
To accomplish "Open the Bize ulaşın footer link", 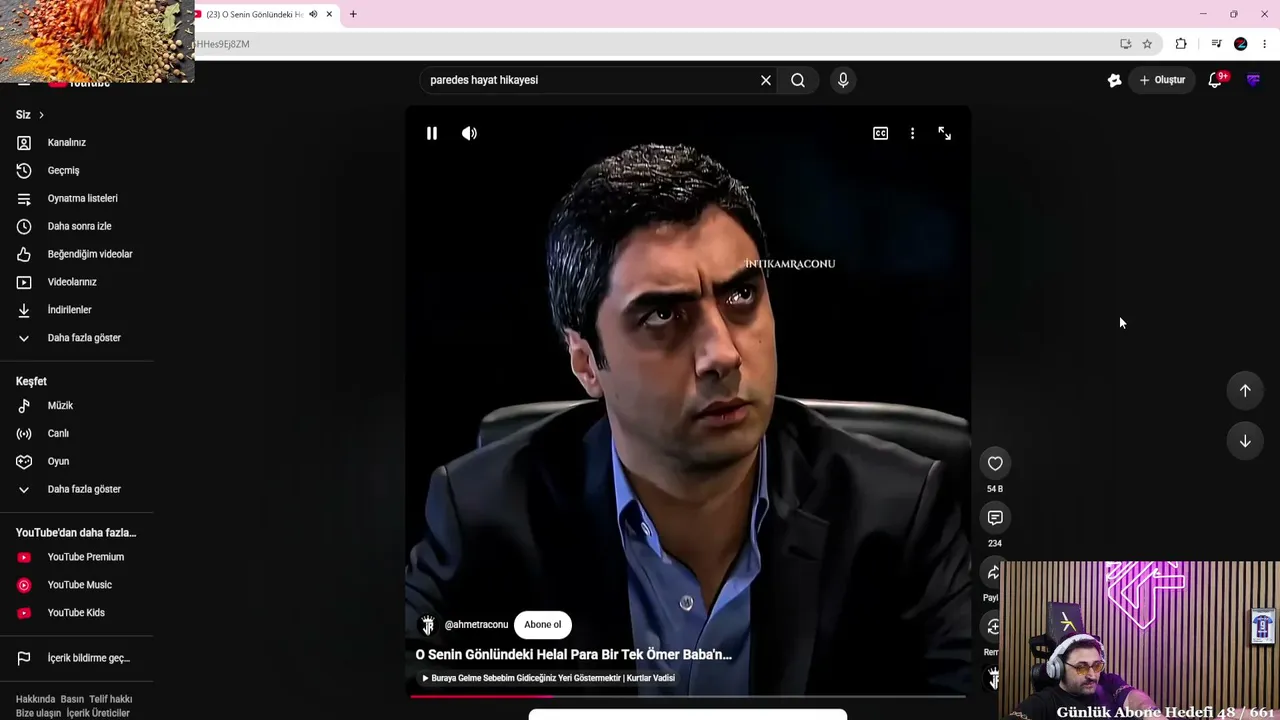I will [x=38, y=713].
